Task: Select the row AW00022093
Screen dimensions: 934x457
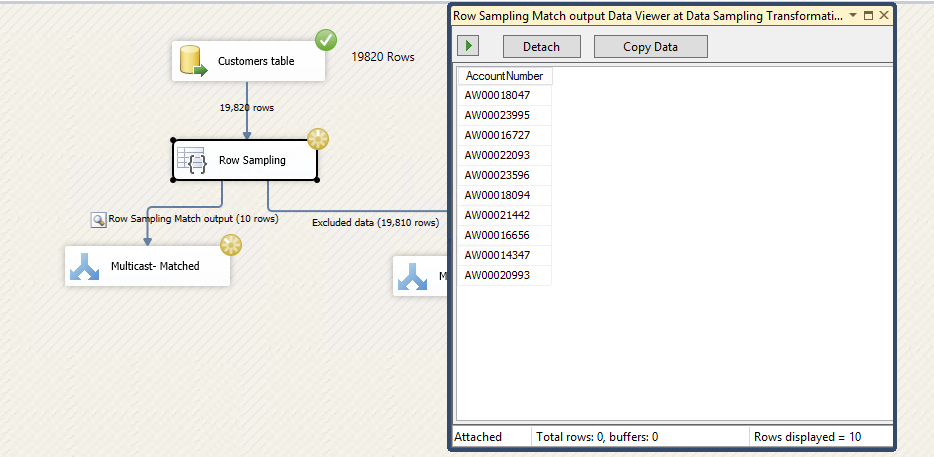Action: 505,155
